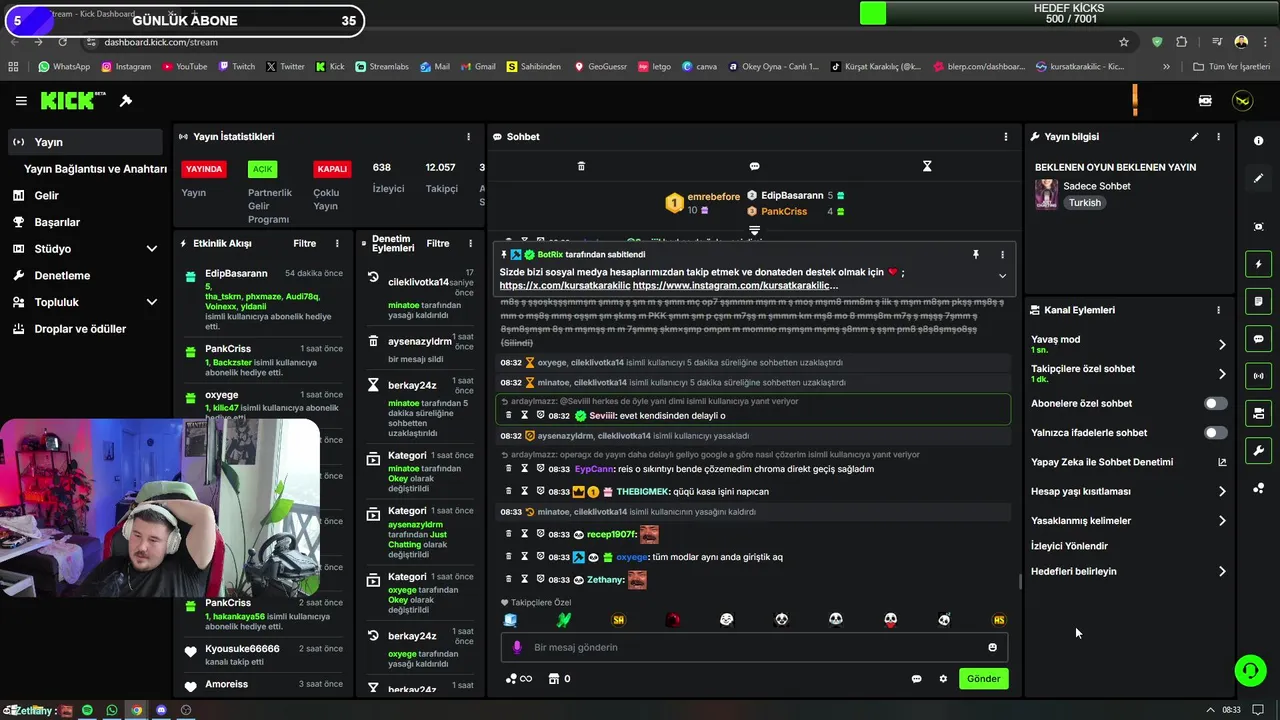The width and height of the screenshot is (1280, 720).
Task: Open chat settings gear icon
Action: pyautogui.click(x=943, y=679)
